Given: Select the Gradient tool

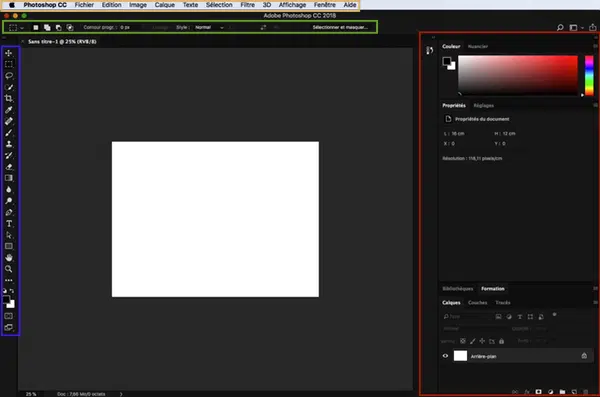Looking at the screenshot, I should tap(8, 178).
